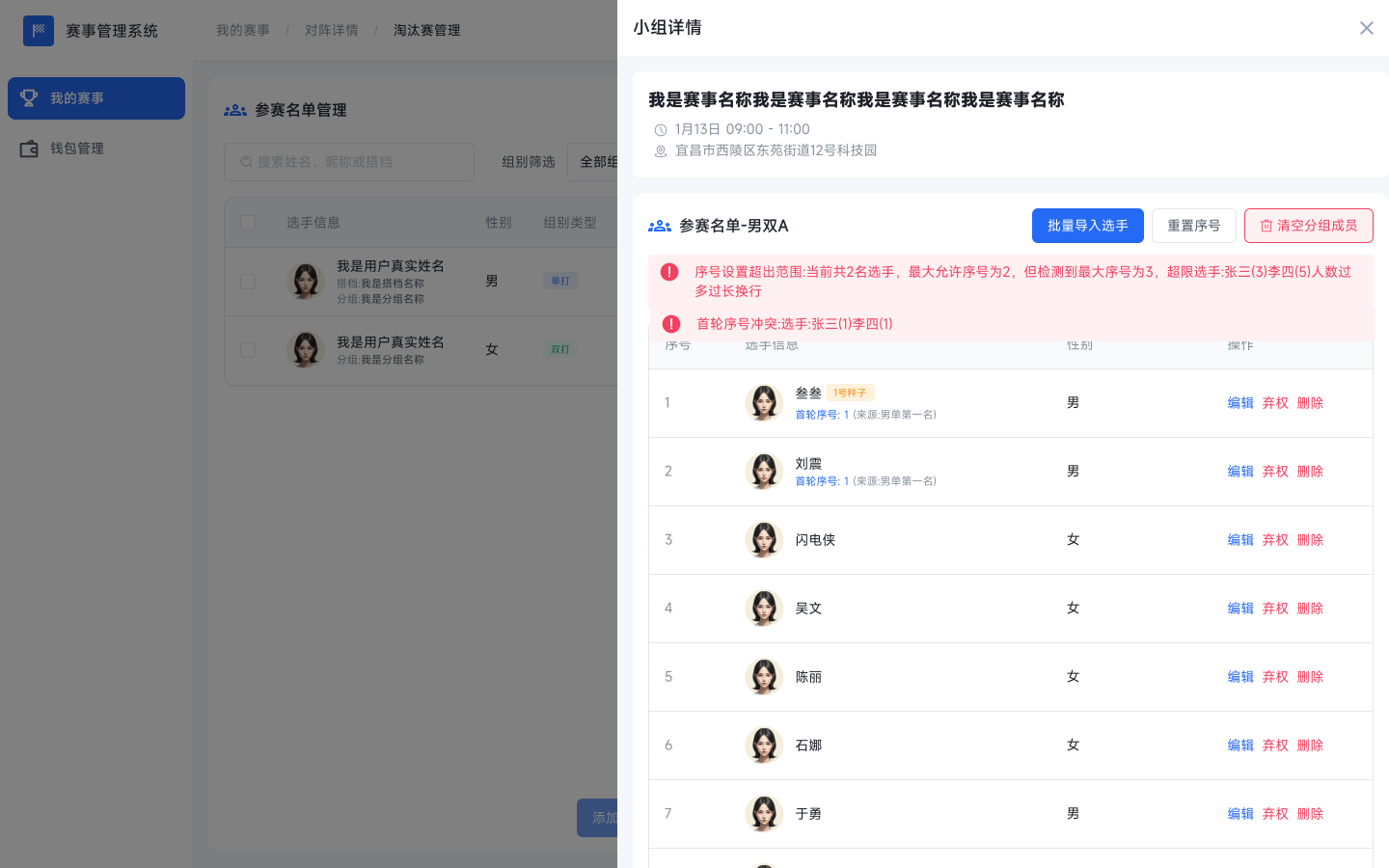Click 弃权 for player 陈丽
Screen dimensions: 1389x868
coord(1275,677)
